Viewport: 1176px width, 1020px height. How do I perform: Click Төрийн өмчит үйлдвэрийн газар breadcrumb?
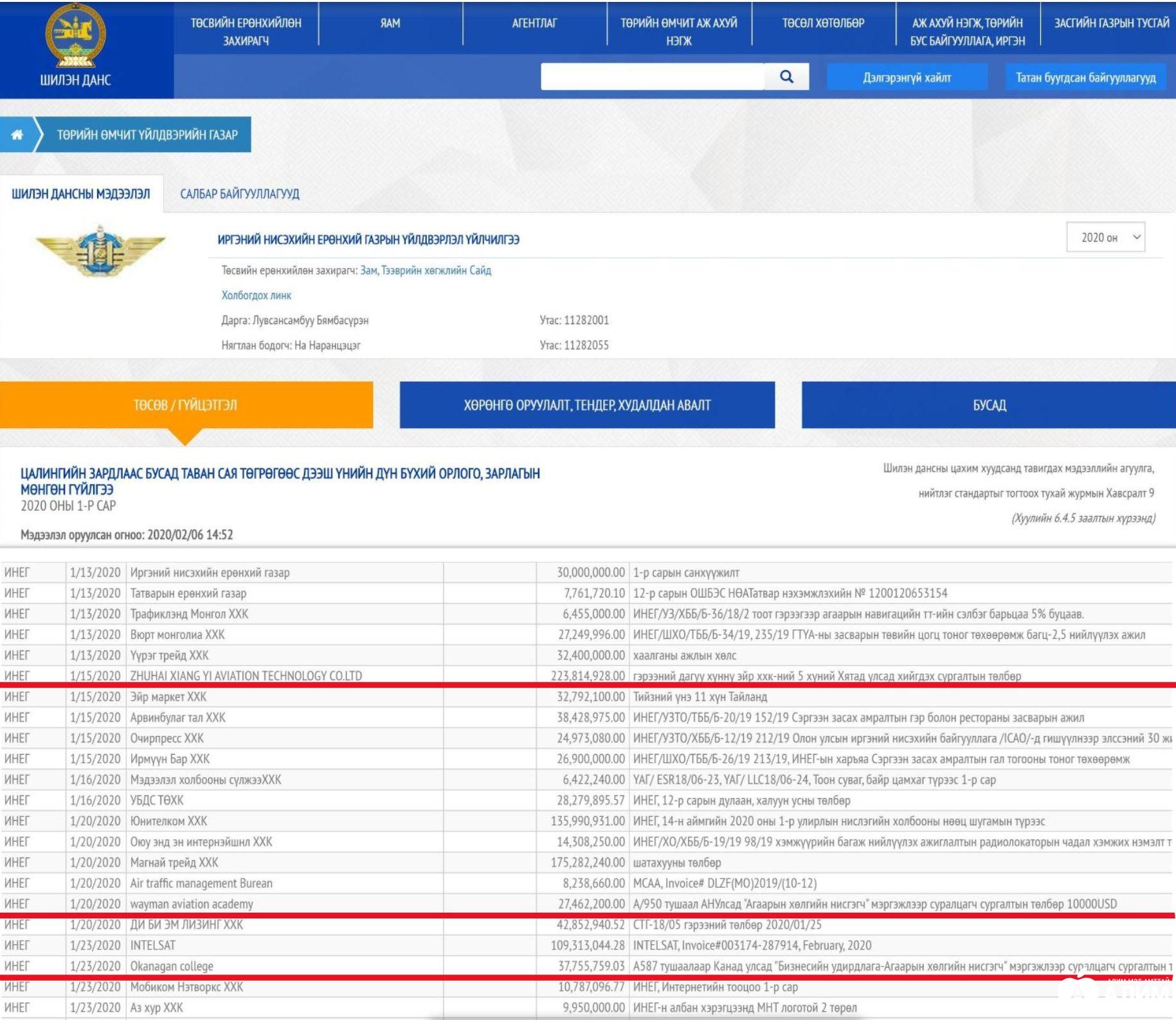click(147, 135)
